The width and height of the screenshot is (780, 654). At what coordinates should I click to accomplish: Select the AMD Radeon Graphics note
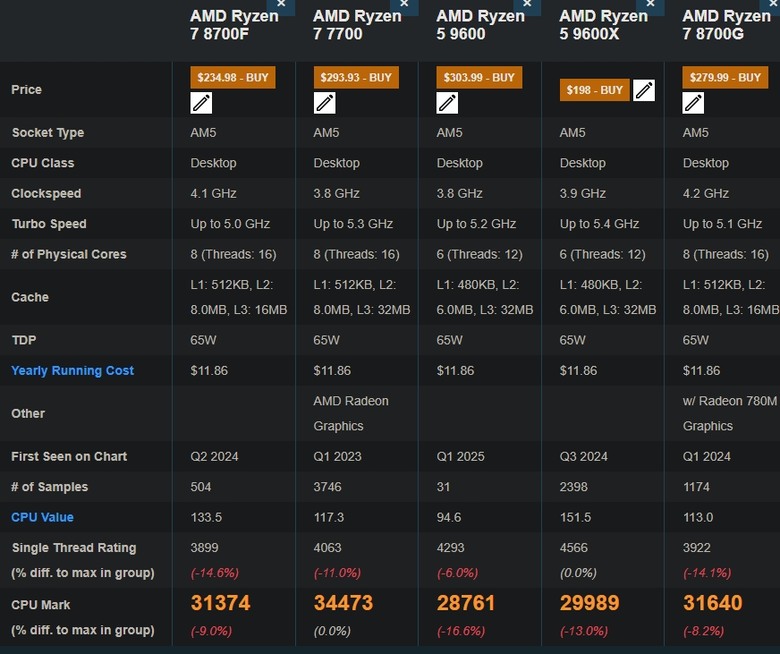(x=351, y=414)
